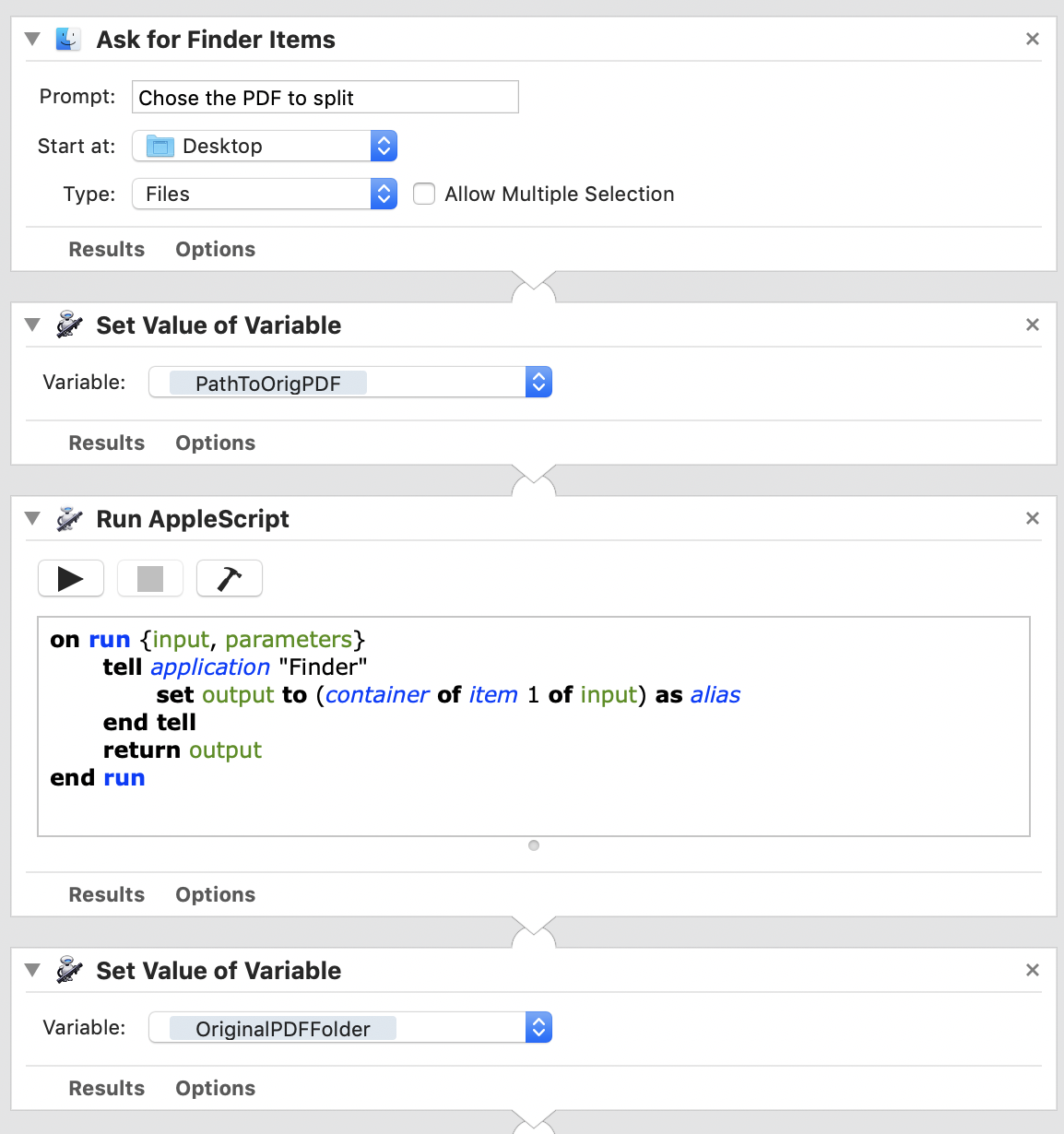Compile the script with the hammer icon
The image size is (1064, 1134).
(230, 578)
